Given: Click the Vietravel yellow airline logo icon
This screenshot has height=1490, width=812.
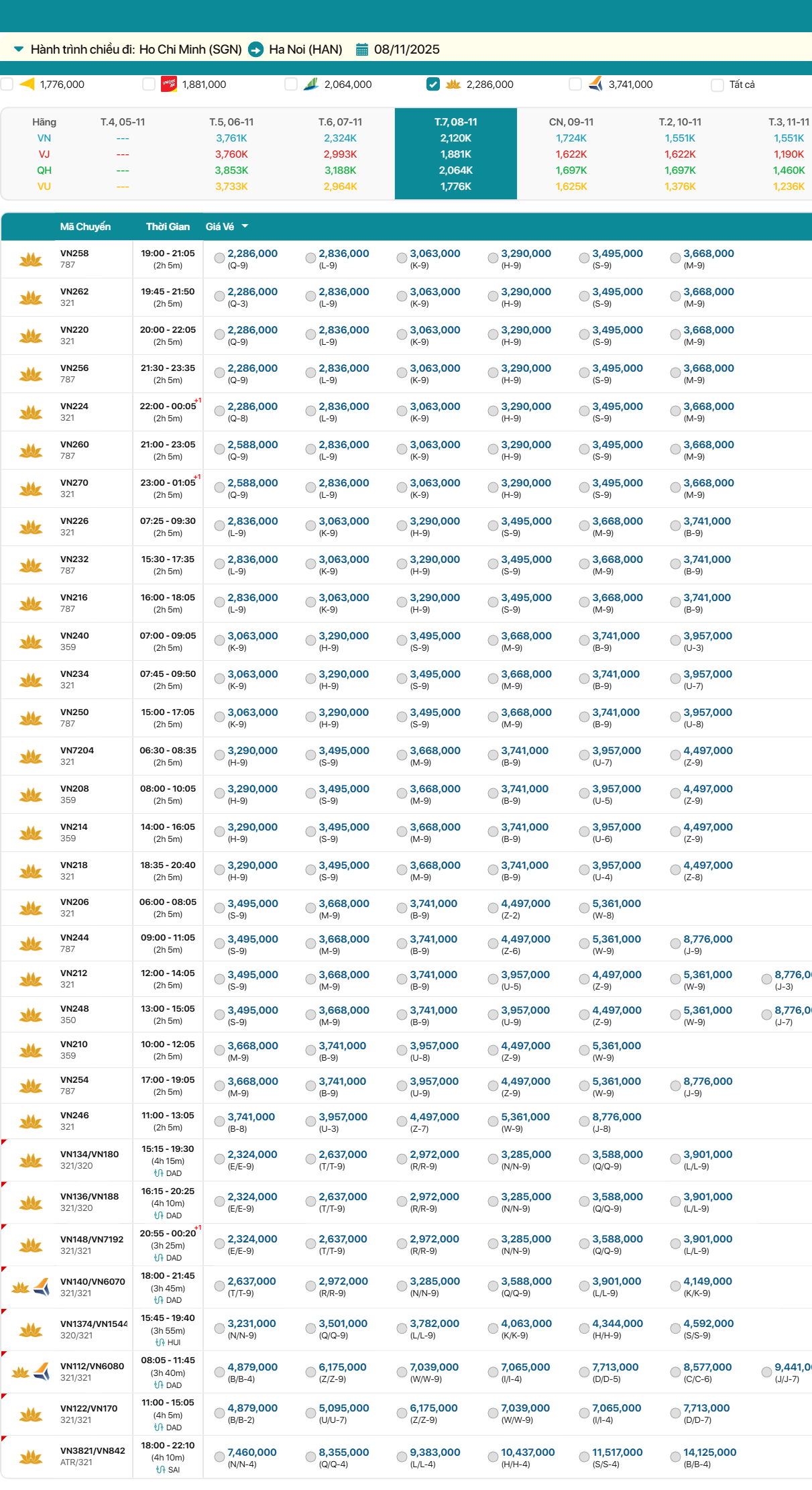Looking at the screenshot, I should pos(27,84).
